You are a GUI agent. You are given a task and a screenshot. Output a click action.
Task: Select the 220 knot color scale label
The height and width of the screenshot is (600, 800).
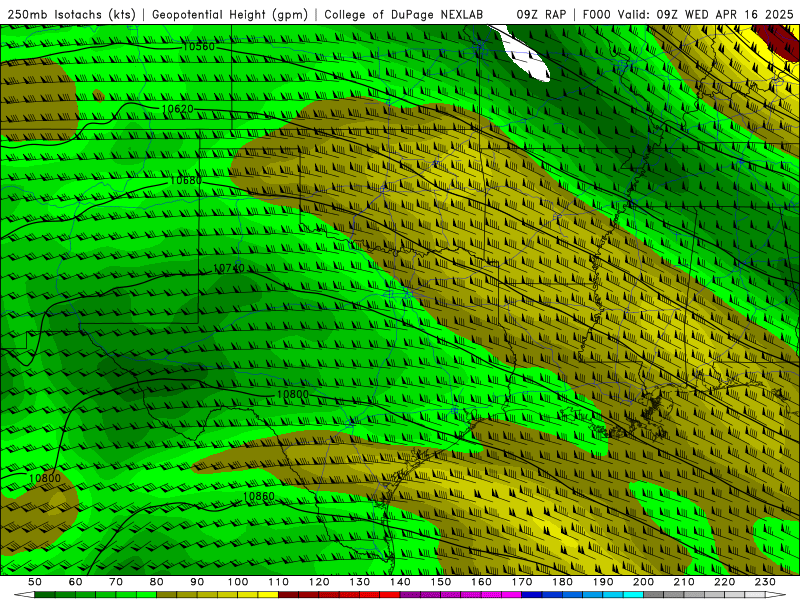pyautogui.click(x=724, y=582)
